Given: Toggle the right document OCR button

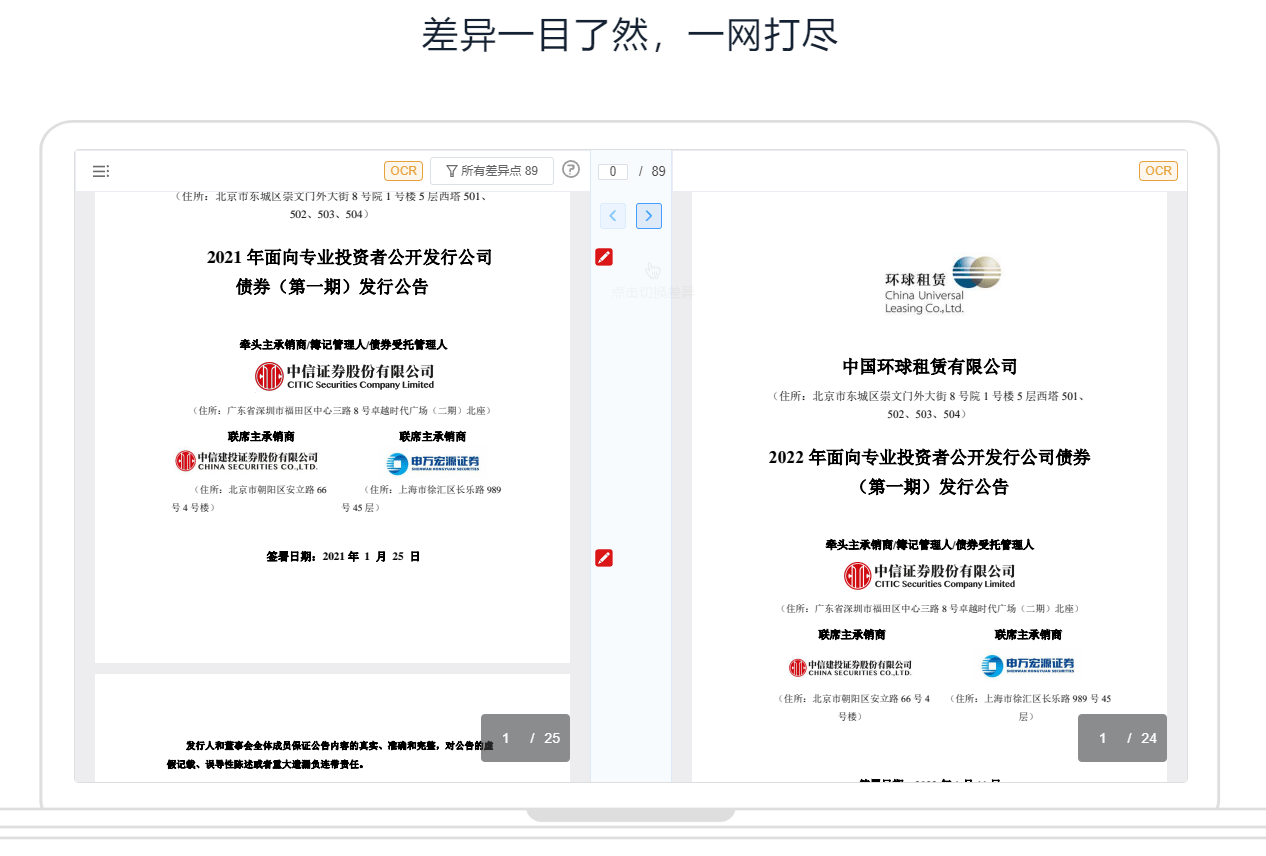Looking at the screenshot, I should (1158, 171).
